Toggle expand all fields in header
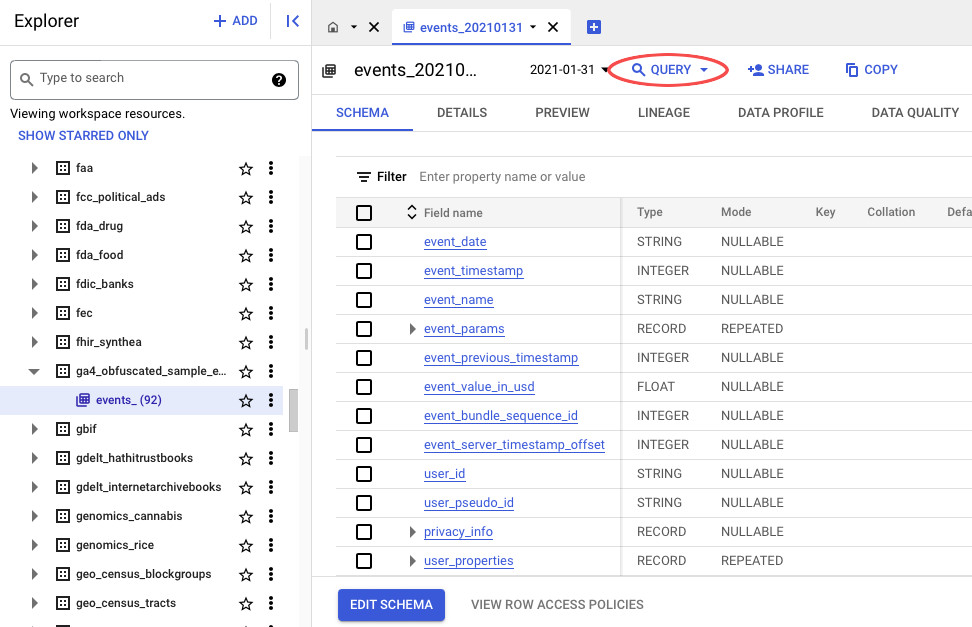This screenshot has width=972, height=627. click(412, 212)
